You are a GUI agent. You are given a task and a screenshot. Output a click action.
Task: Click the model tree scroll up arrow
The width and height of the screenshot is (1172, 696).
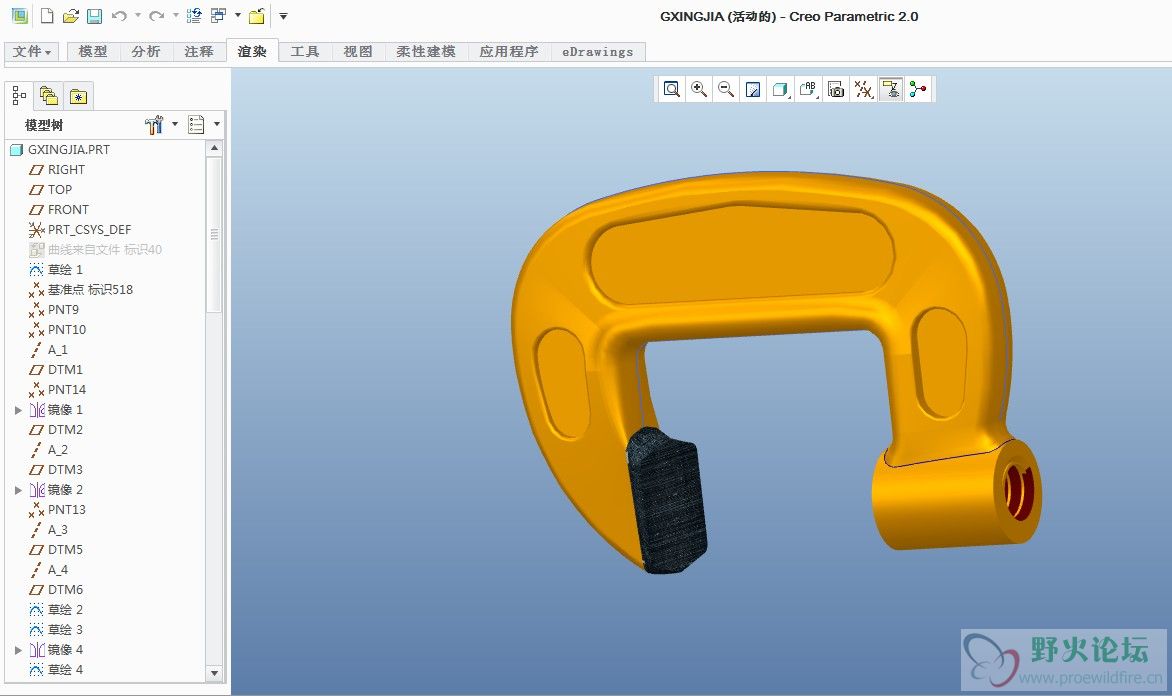click(x=215, y=148)
